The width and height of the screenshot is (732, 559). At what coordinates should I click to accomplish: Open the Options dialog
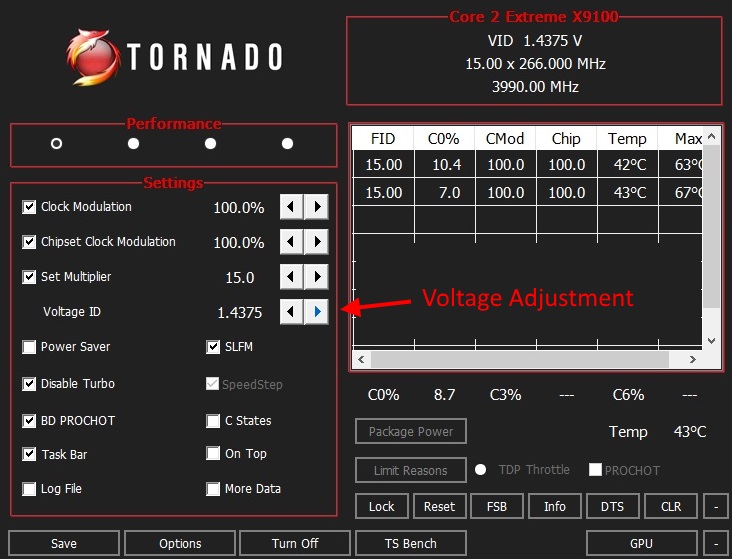[180, 543]
